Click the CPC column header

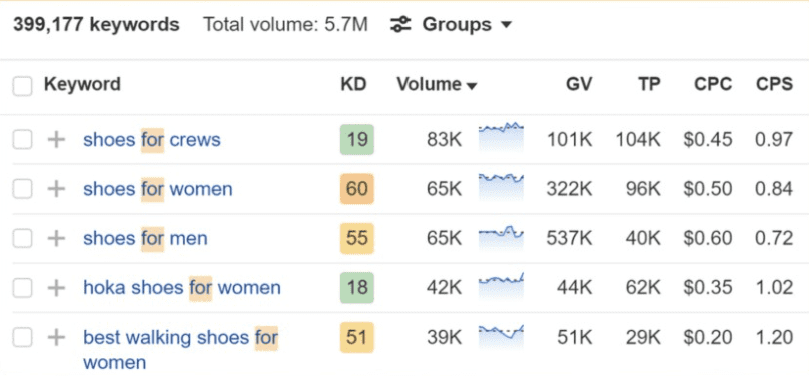[x=713, y=84]
